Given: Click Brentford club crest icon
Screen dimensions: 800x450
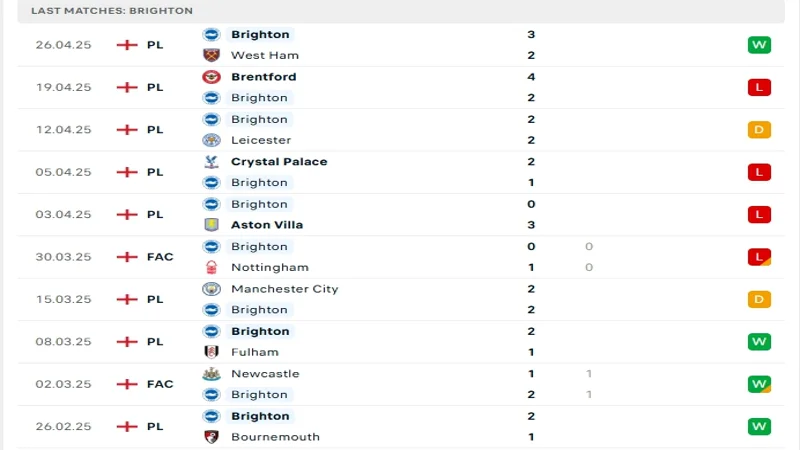Looking at the screenshot, I should [211, 77].
